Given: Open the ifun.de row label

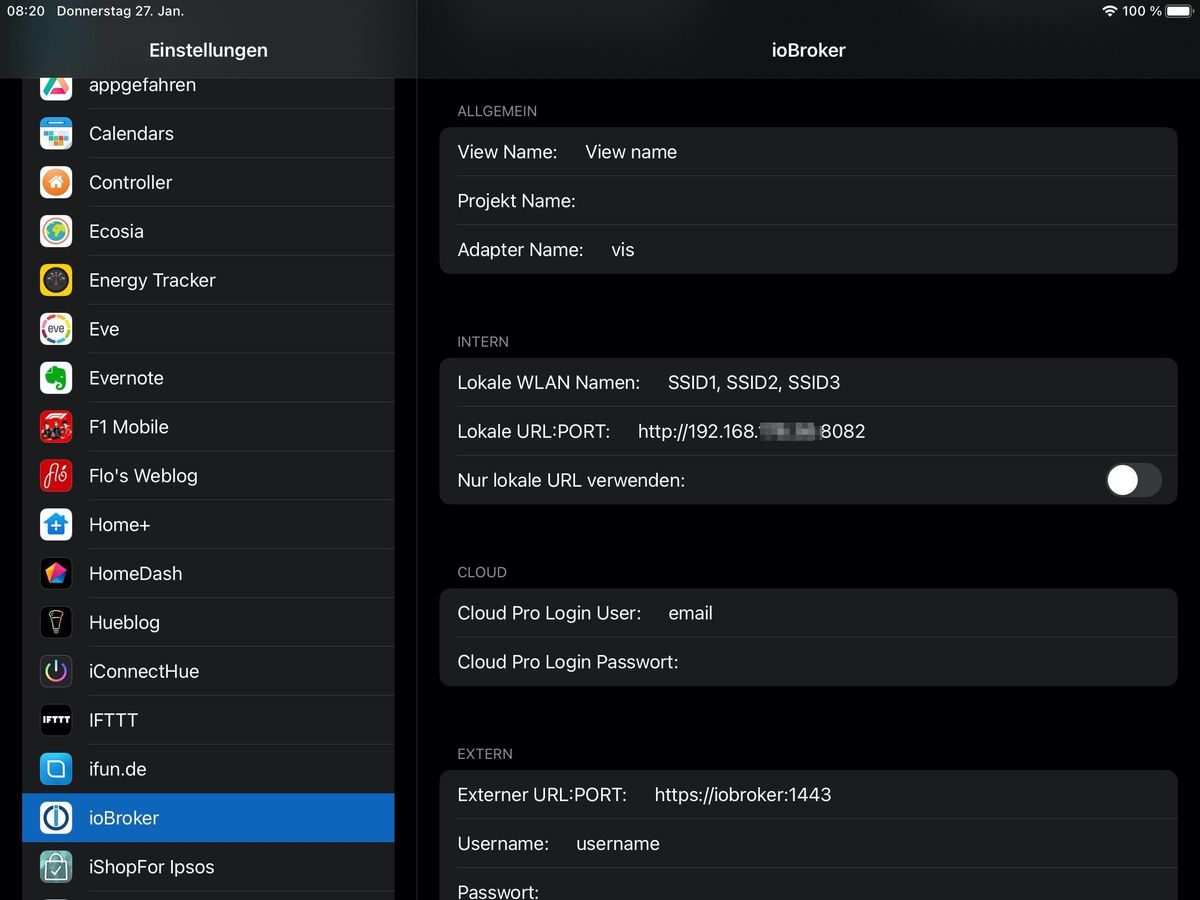Looking at the screenshot, I should click(118, 769).
